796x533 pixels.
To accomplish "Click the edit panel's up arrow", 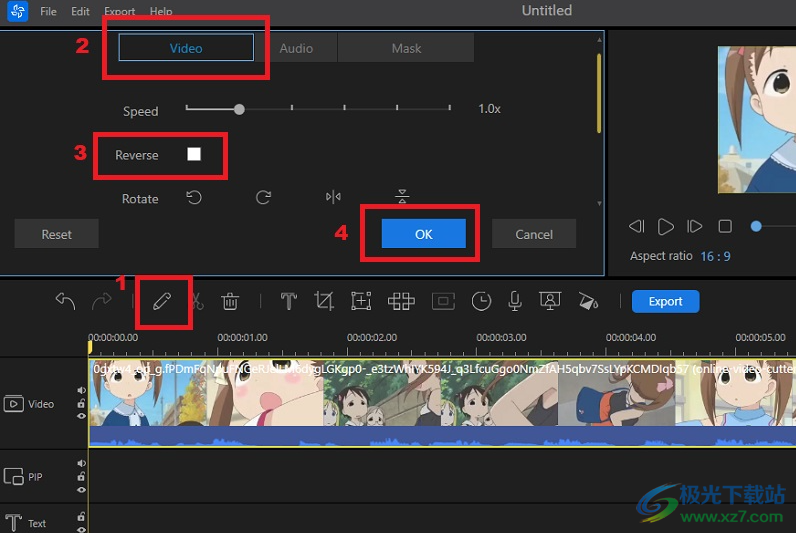I will pyautogui.click(x=600, y=39).
